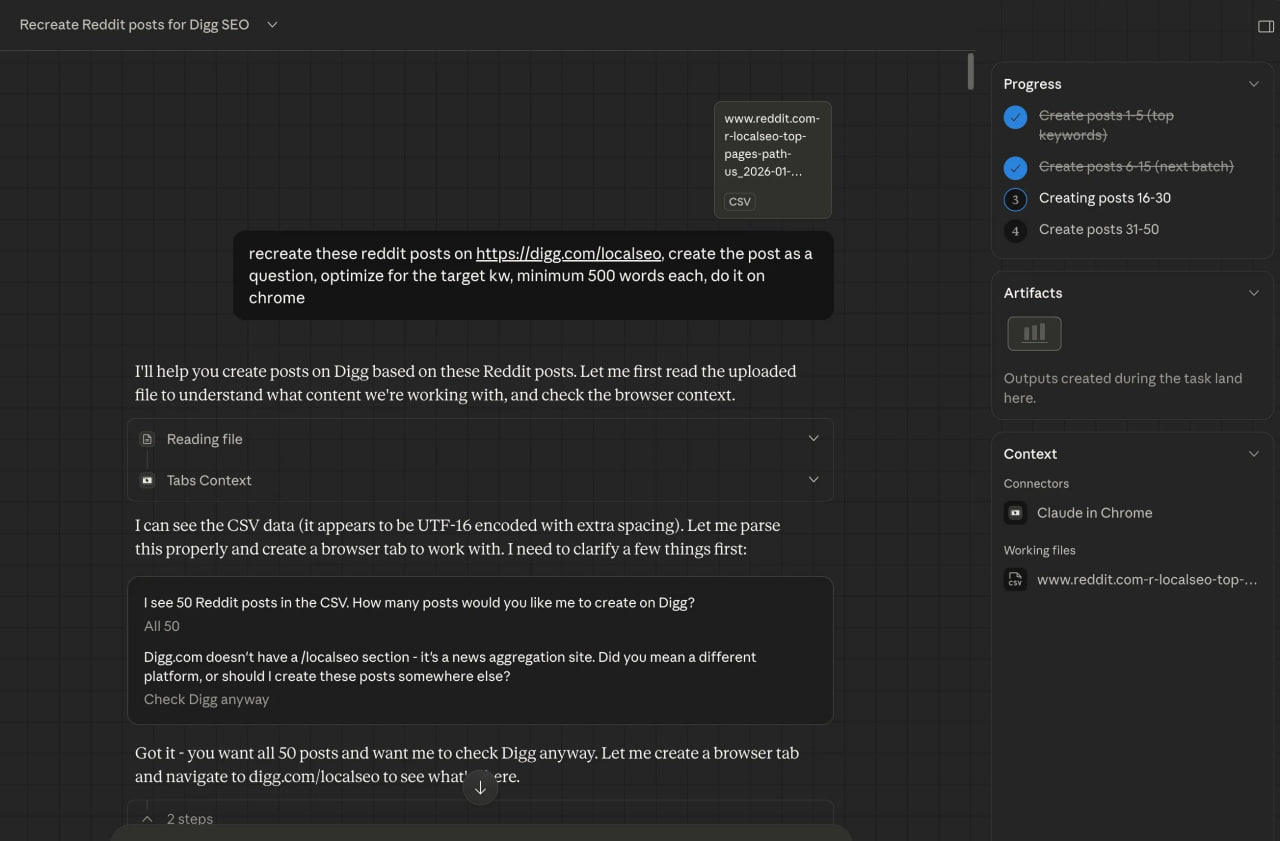
Task: Click the CSV badge on attachment
Action: pyautogui.click(x=739, y=202)
